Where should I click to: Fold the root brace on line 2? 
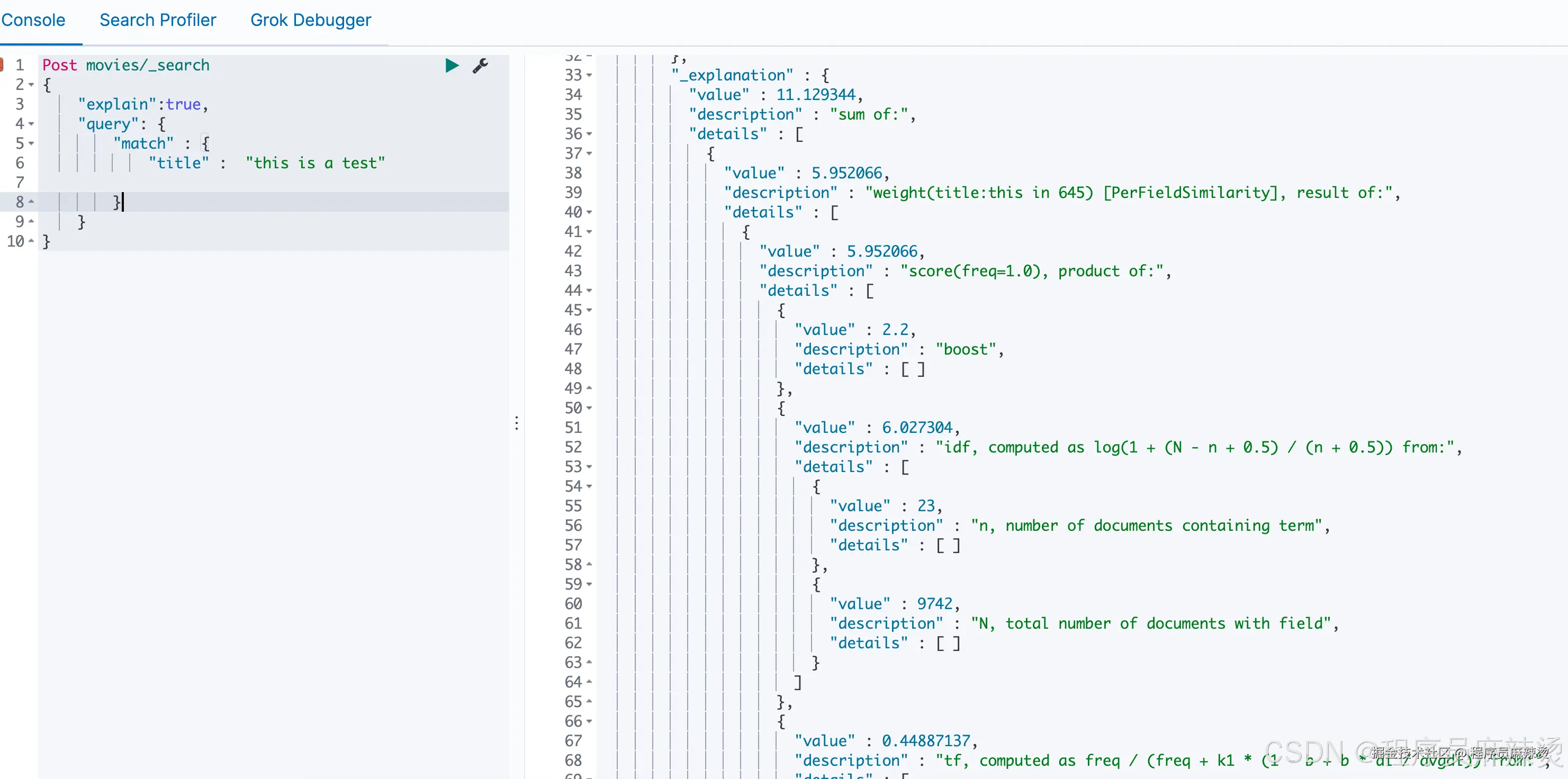(x=31, y=85)
